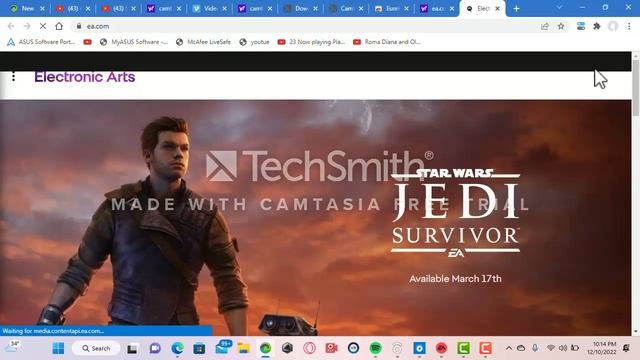The height and width of the screenshot is (360, 640).
Task: Open File Explorer from taskbar
Action: pos(244,348)
